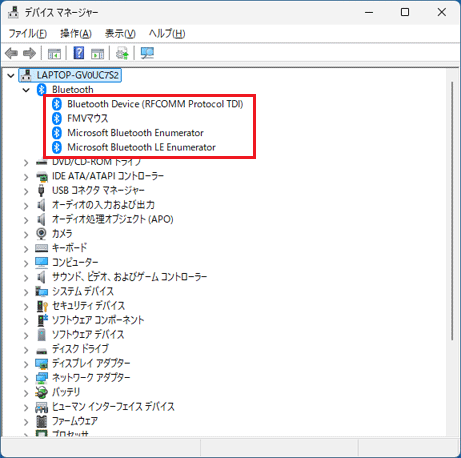This screenshot has width=461, height=458.
Task: Expand the キーボード category
Action: [x=26, y=249]
